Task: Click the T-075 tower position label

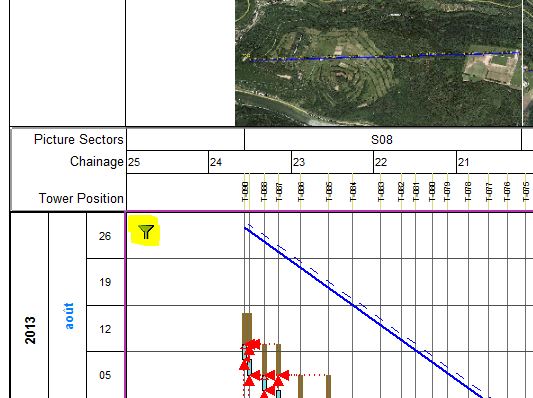Action: [526, 192]
